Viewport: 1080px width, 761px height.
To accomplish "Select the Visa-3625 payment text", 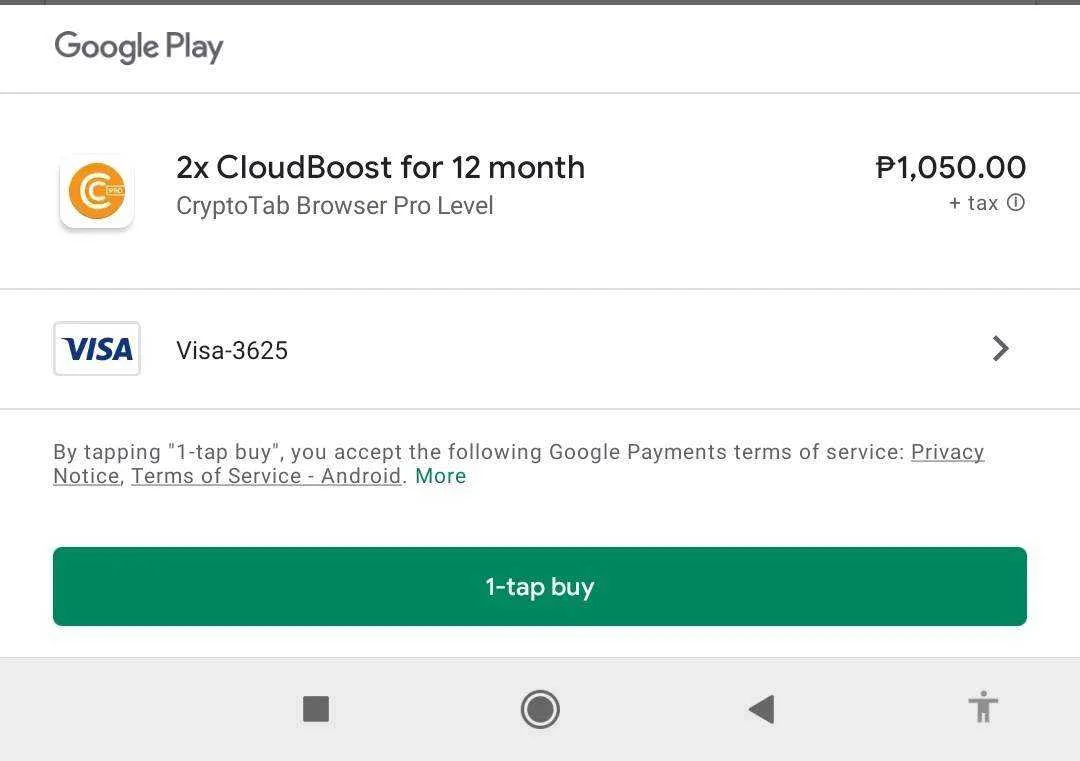I will click(x=232, y=350).
